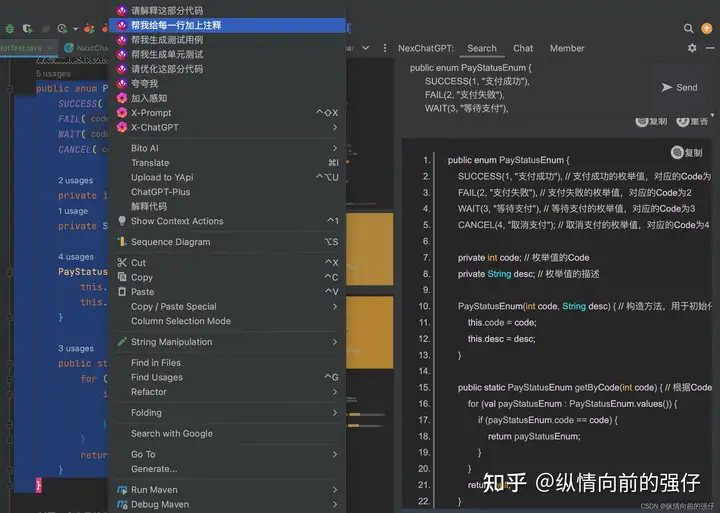Click 复制 copy button above the answer block
Screen dimensions: 720x513
point(651,121)
